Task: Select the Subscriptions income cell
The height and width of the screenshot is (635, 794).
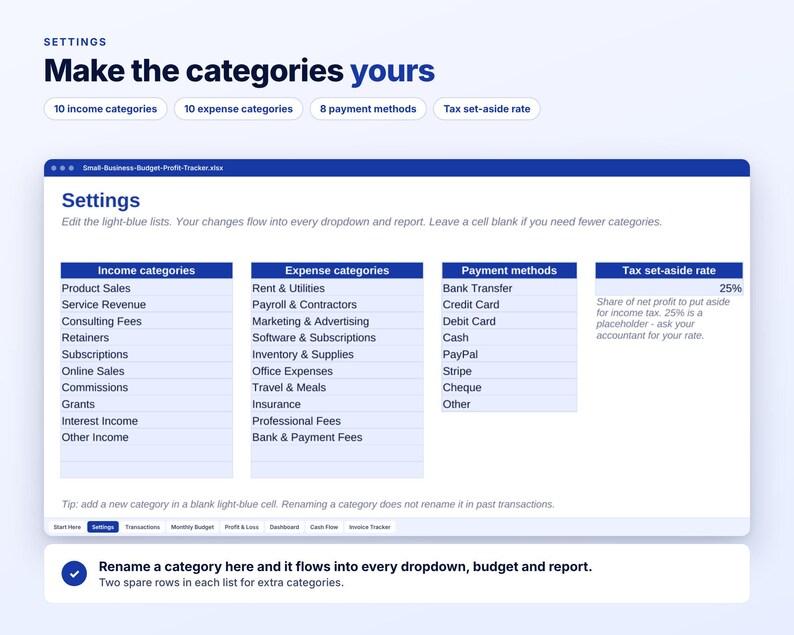Action: (146, 354)
